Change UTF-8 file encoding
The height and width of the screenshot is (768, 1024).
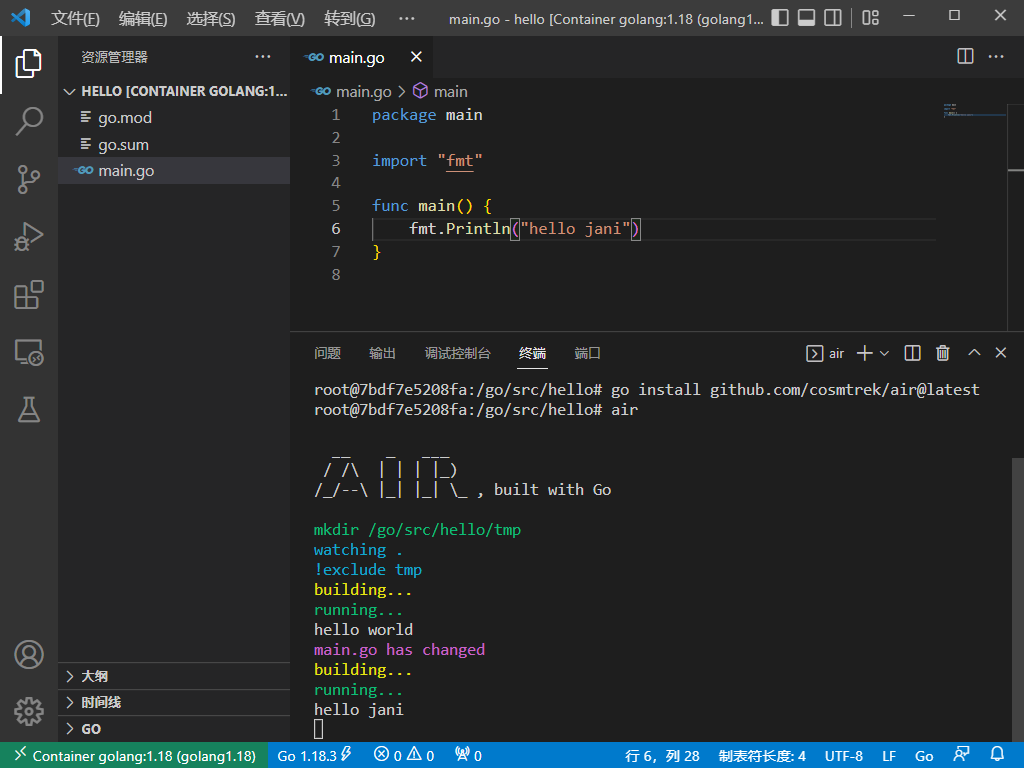(x=844, y=756)
